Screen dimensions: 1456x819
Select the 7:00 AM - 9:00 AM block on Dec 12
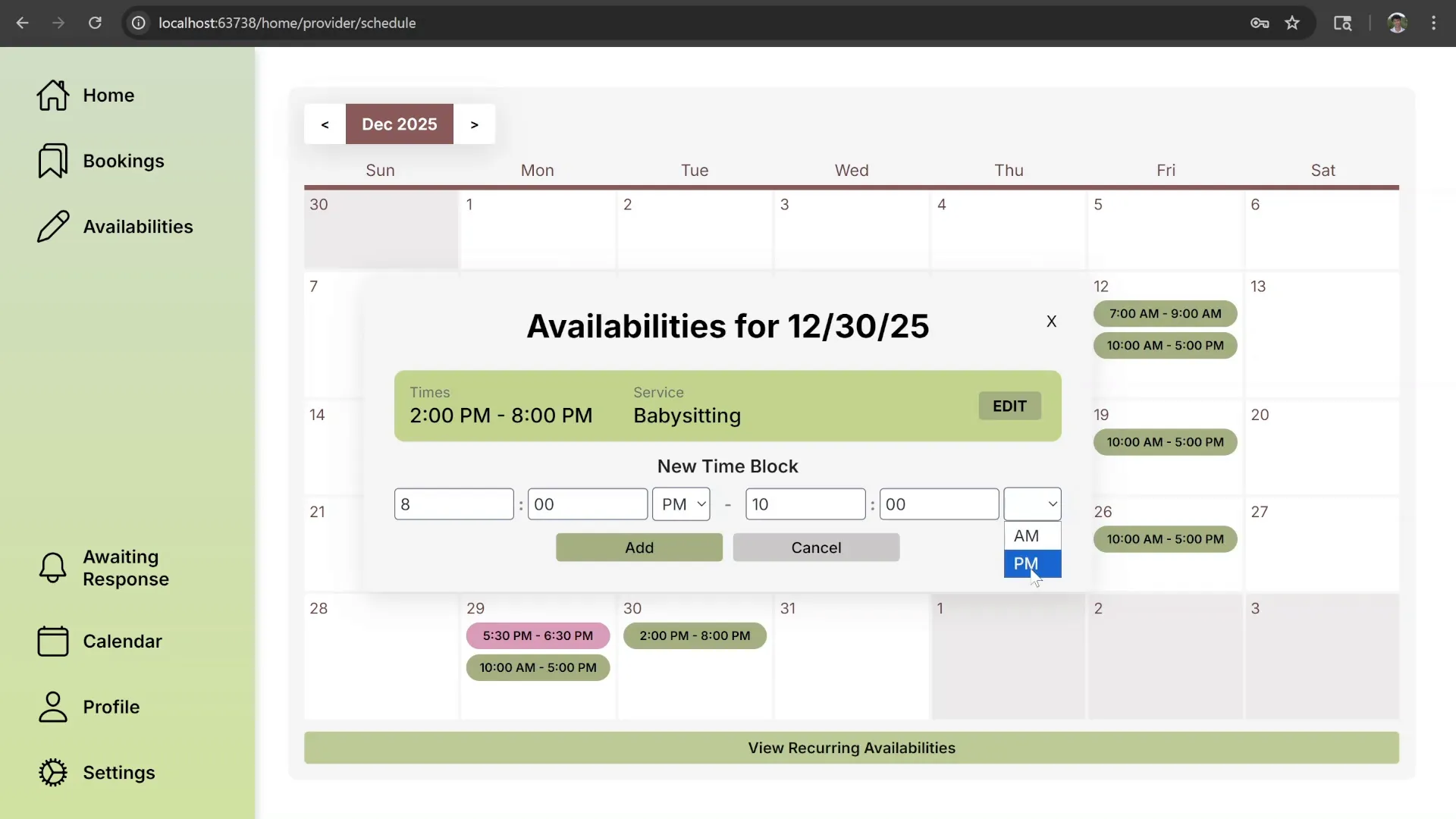[x=1165, y=314]
